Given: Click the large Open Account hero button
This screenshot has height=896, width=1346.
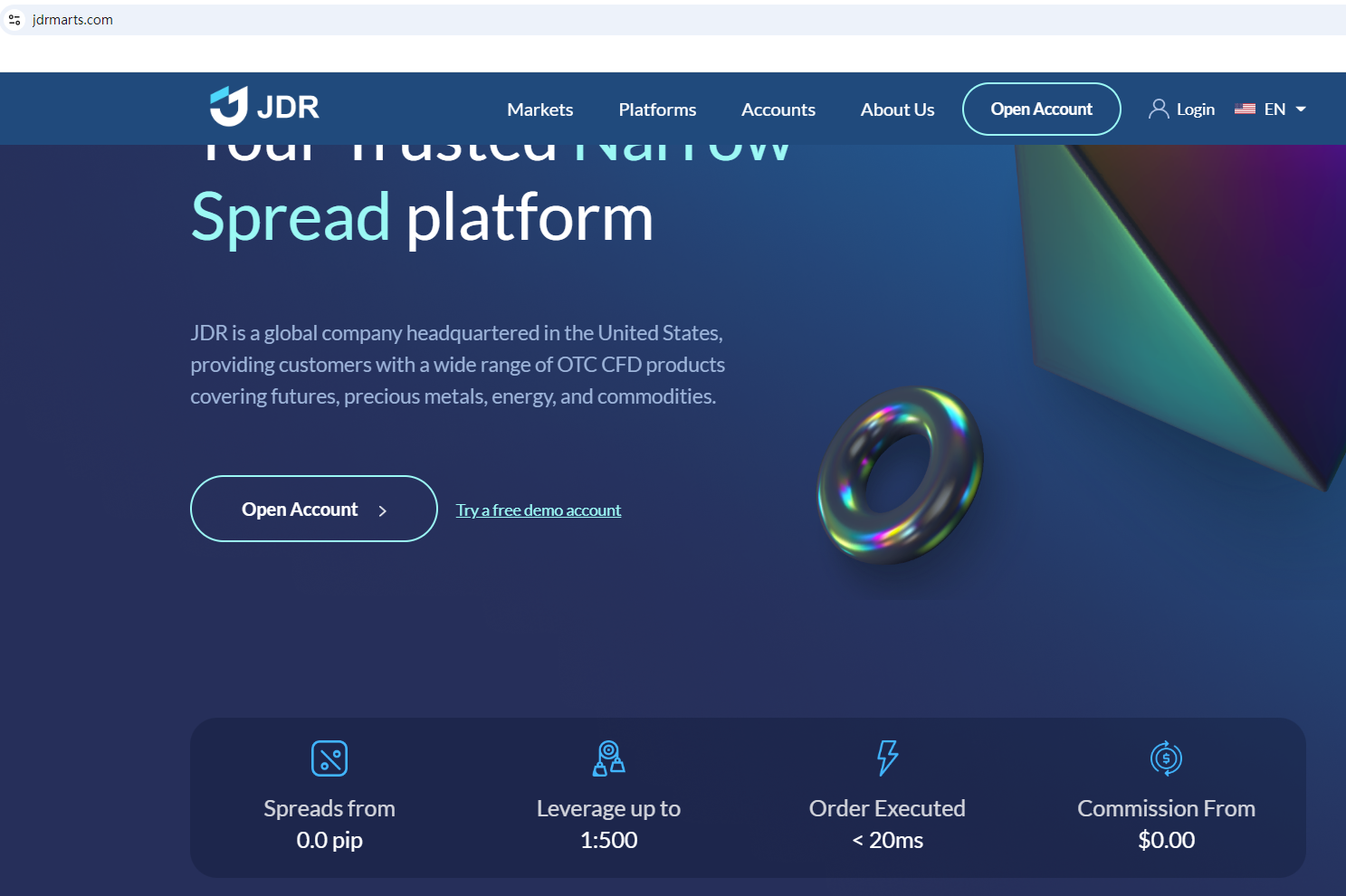Looking at the screenshot, I should click(314, 509).
